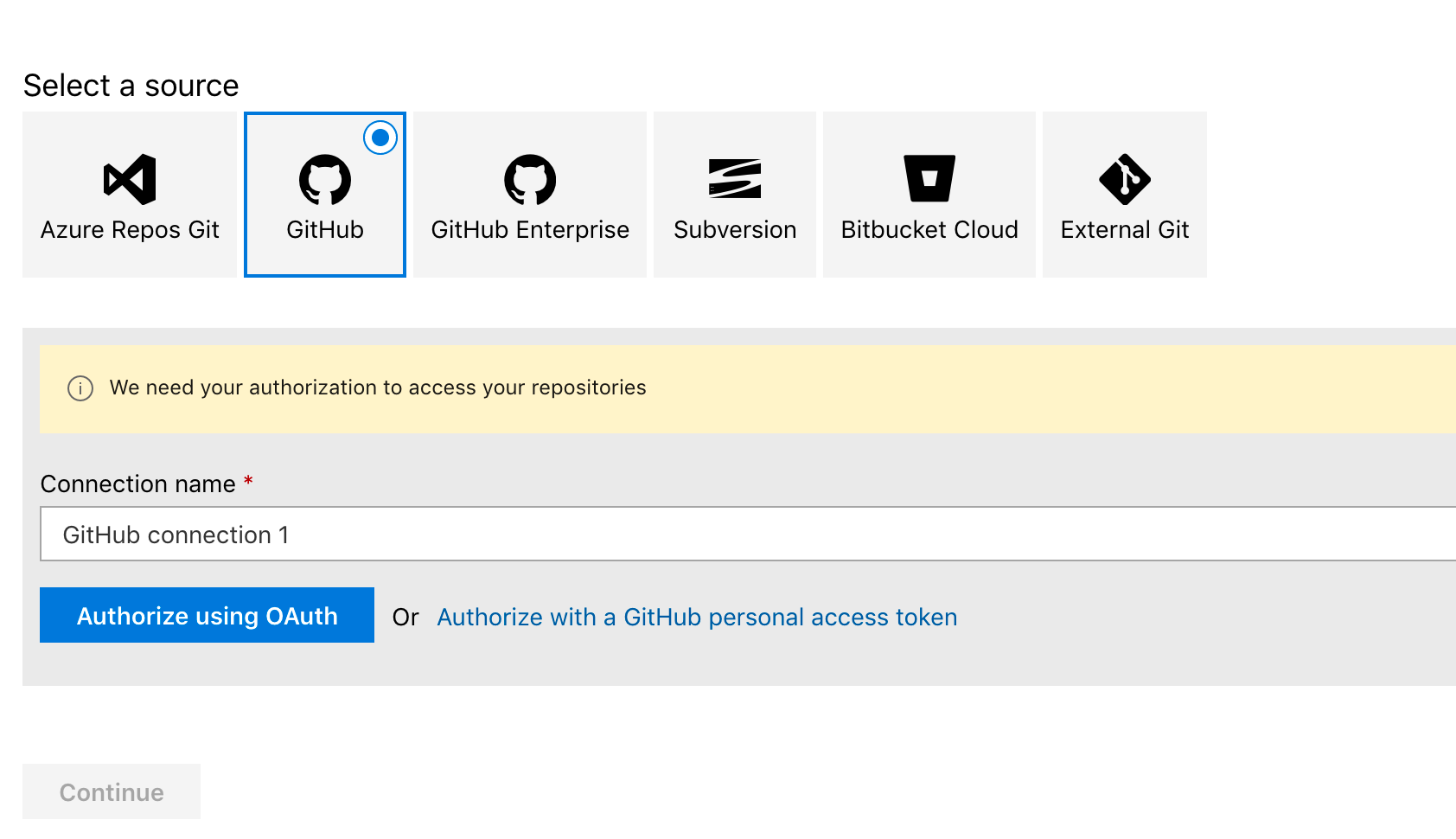The width and height of the screenshot is (1456, 839).
Task: Click the Subversion label
Action: coord(735,229)
